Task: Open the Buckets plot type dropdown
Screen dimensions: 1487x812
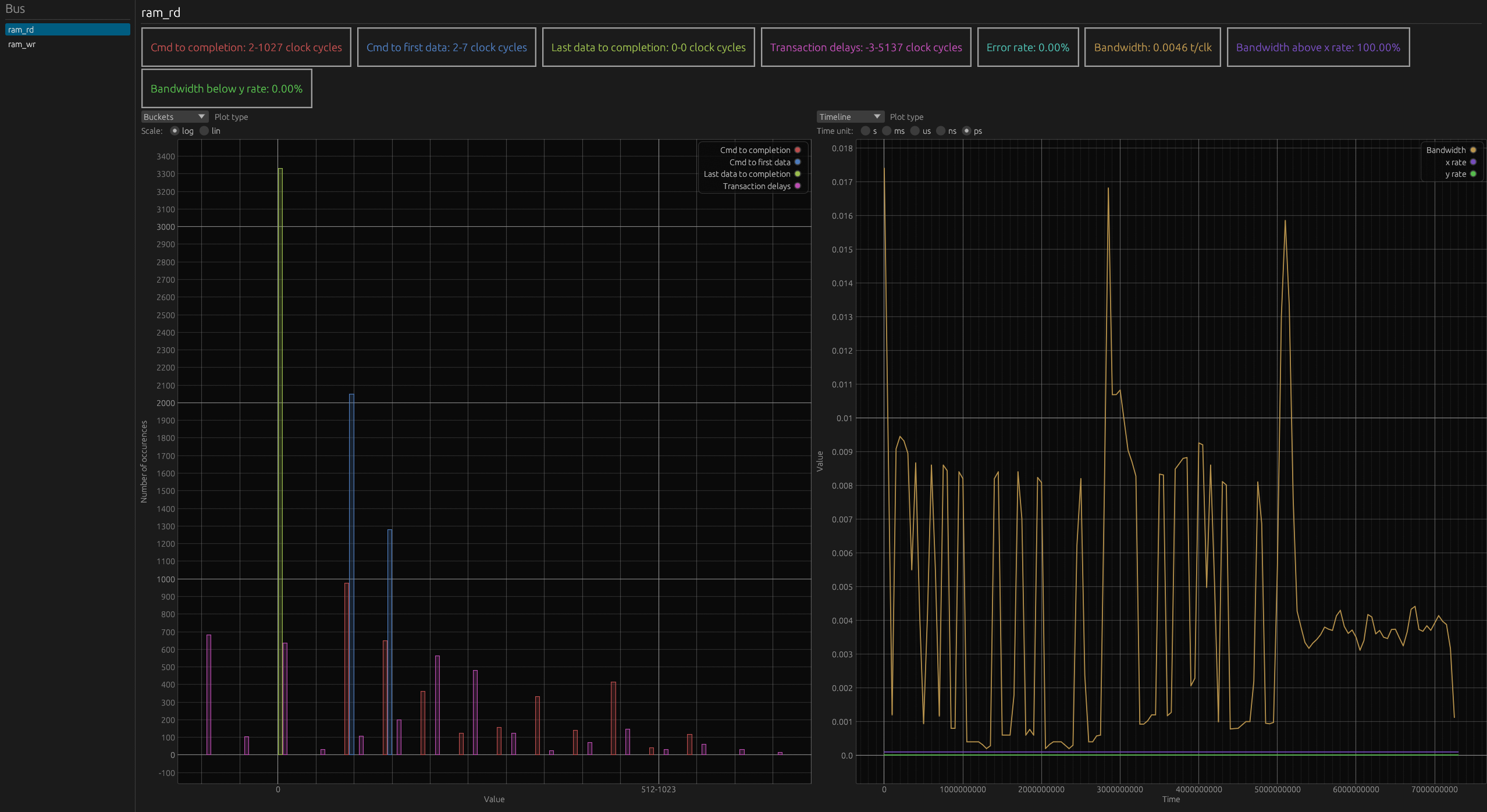Action: tap(175, 116)
